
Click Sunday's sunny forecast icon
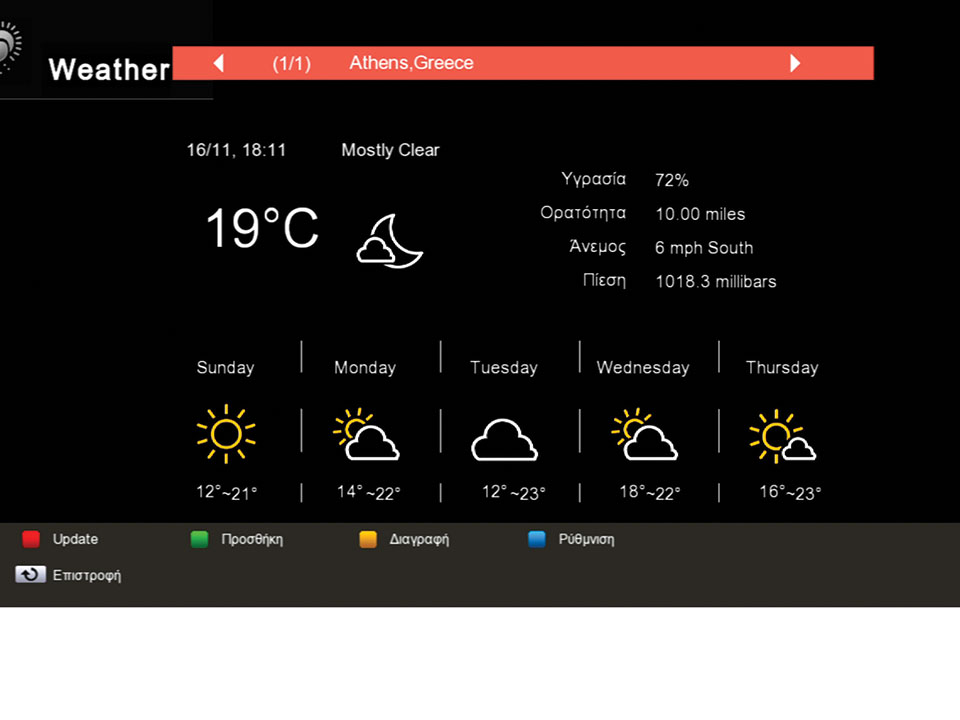click(225, 433)
